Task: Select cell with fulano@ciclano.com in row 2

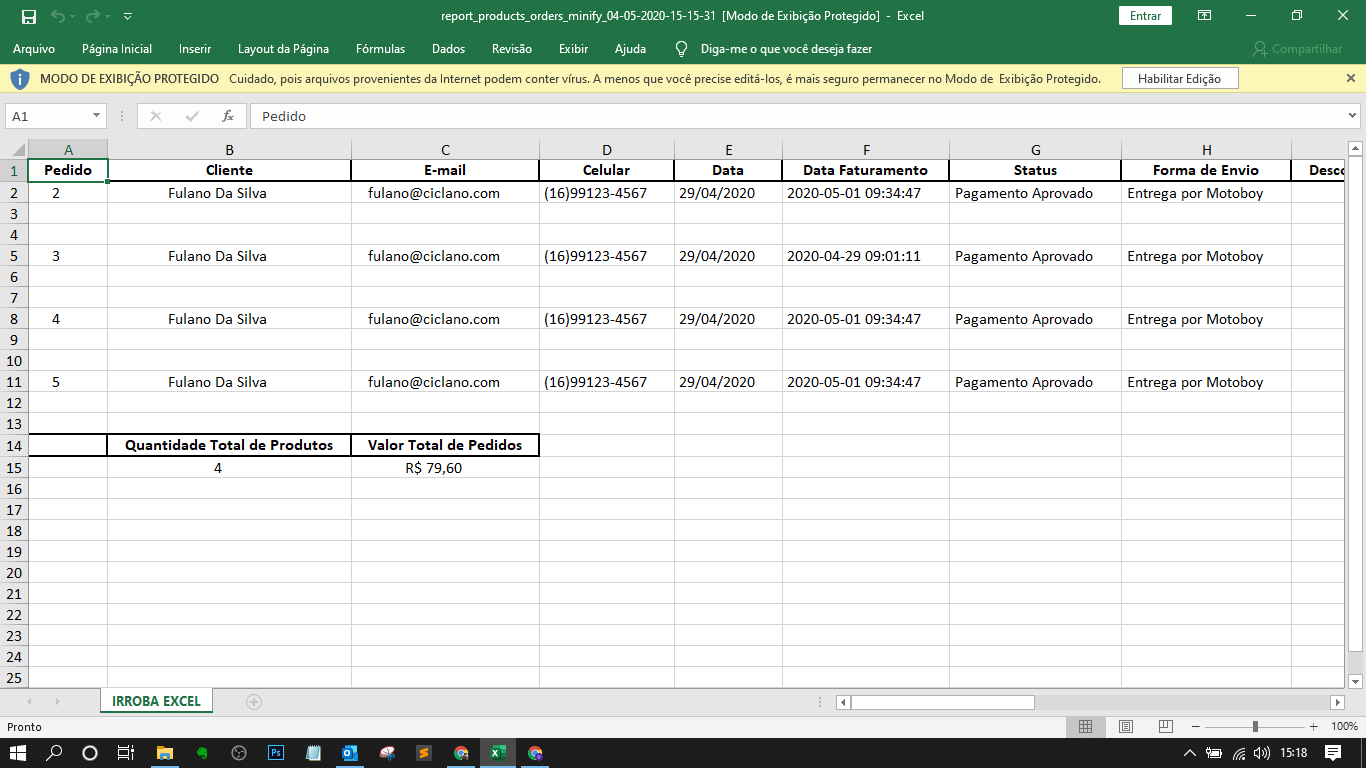Action: click(445, 193)
